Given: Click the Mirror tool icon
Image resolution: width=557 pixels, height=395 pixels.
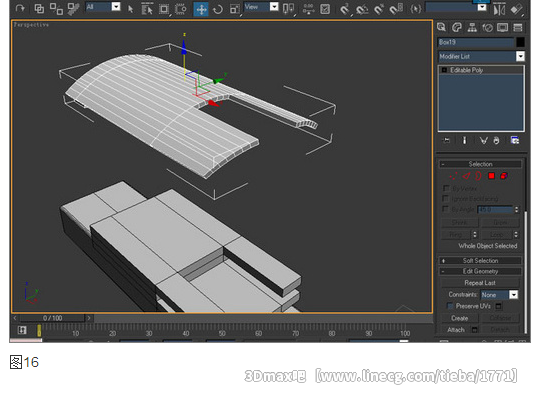Looking at the screenshot, I should coord(499,10).
